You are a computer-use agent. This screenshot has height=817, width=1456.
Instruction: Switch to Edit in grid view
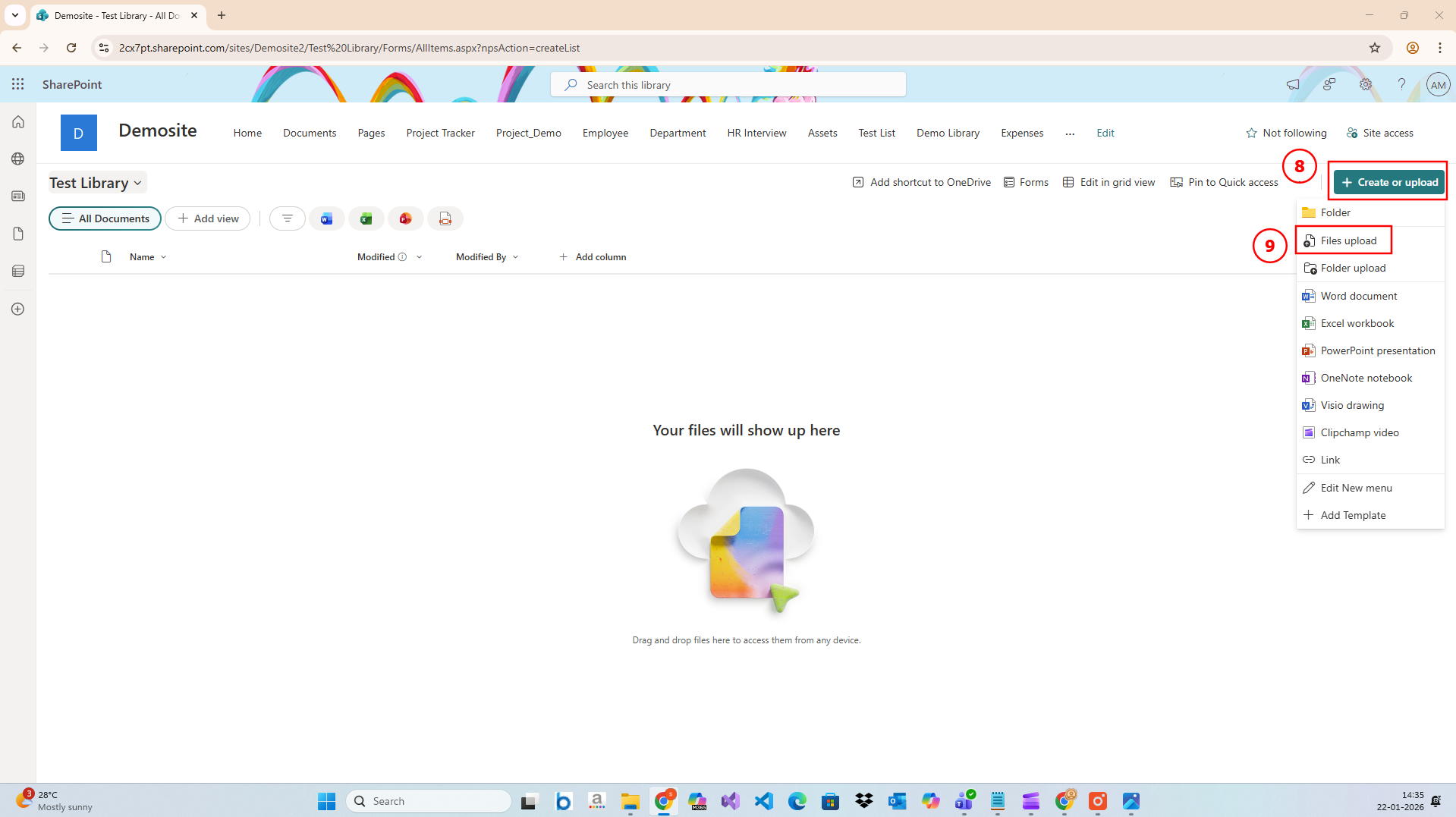tap(1109, 182)
